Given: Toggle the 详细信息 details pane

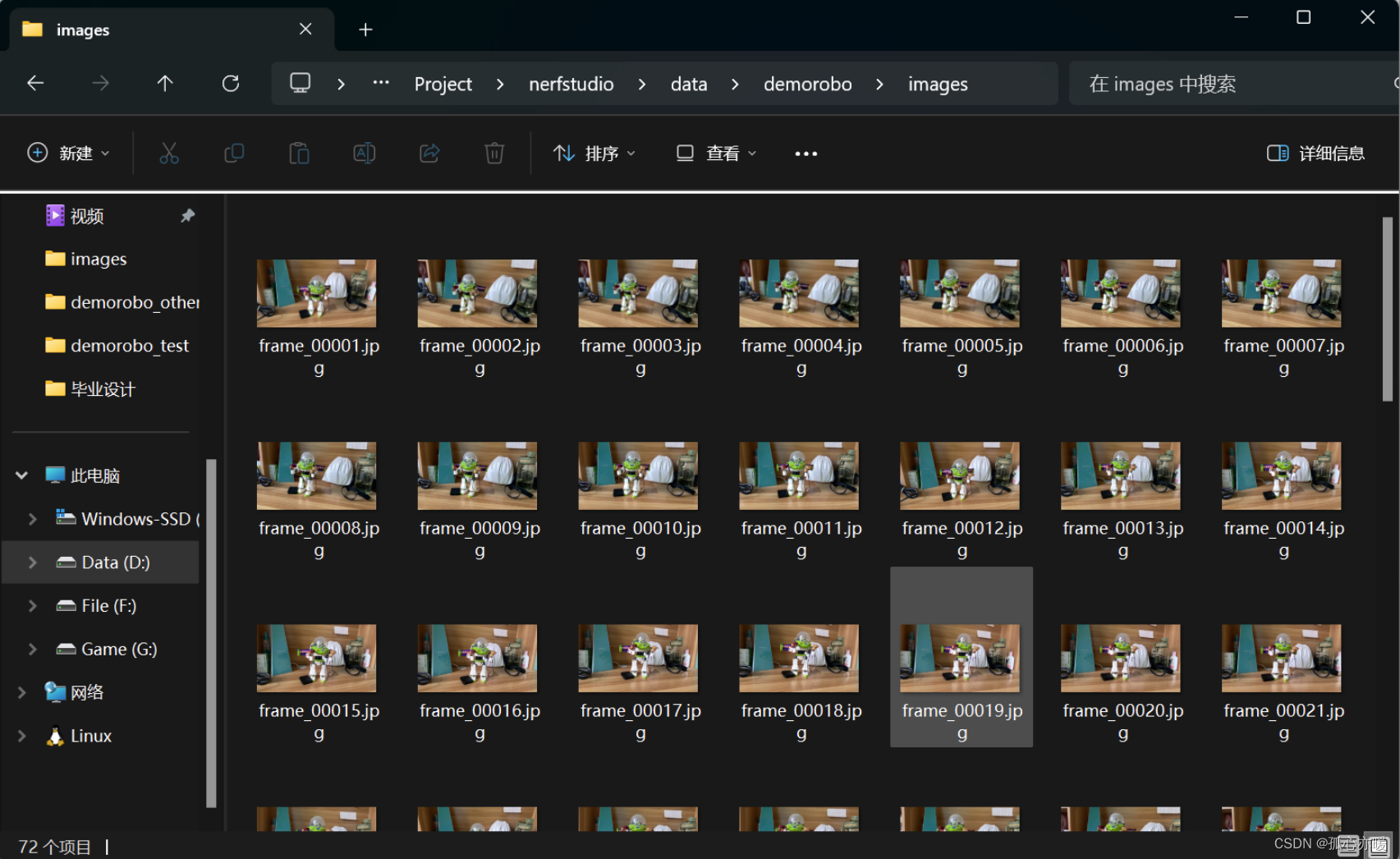Looking at the screenshot, I should pos(1315,153).
